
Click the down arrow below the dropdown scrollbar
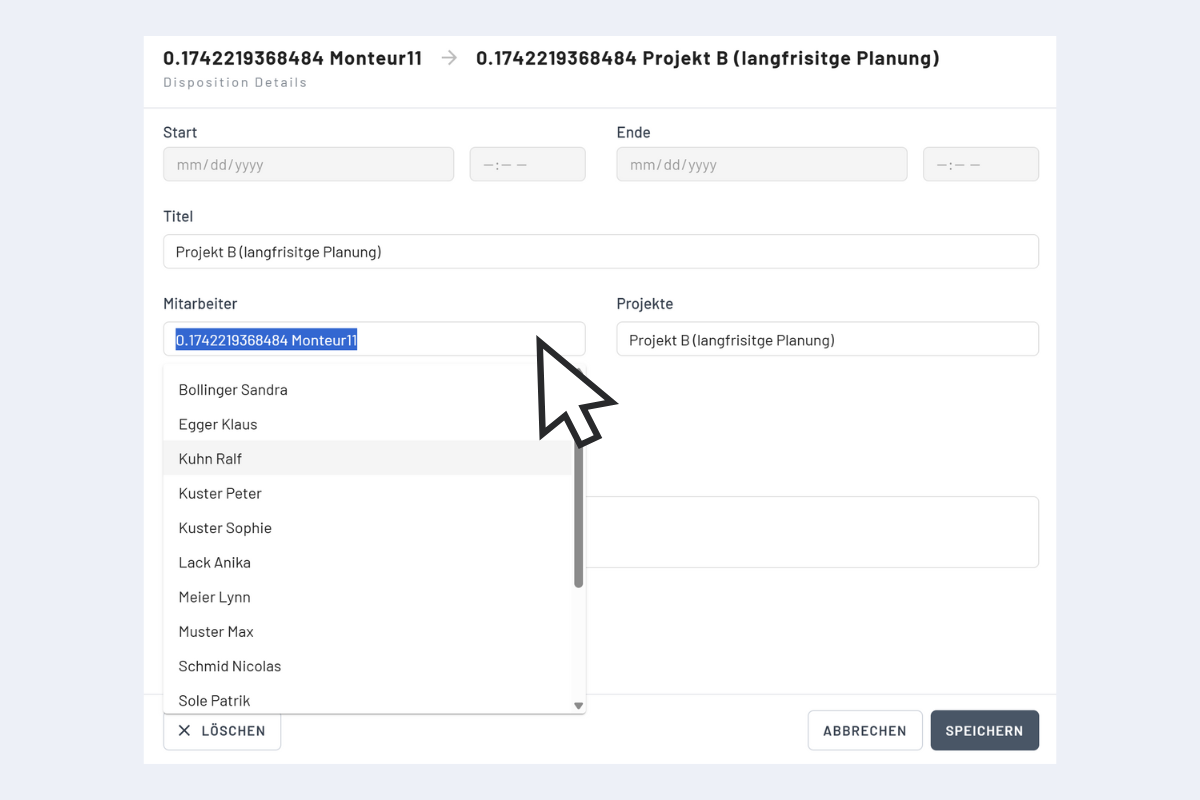578,705
